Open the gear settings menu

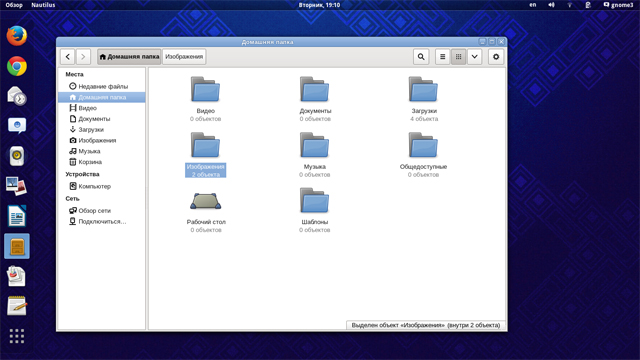pos(496,57)
